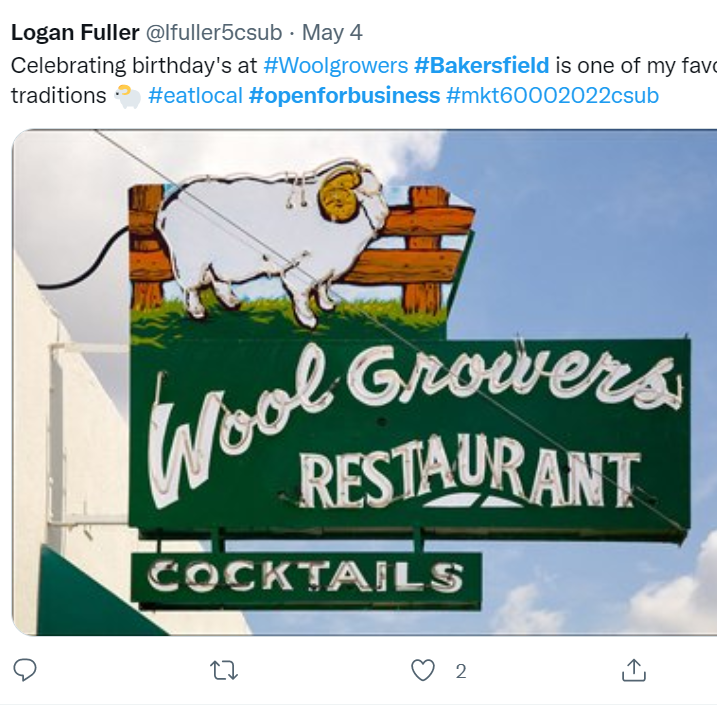Retweet Logan Fuller's post
This screenshot has height=717, width=717.
coord(224,670)
